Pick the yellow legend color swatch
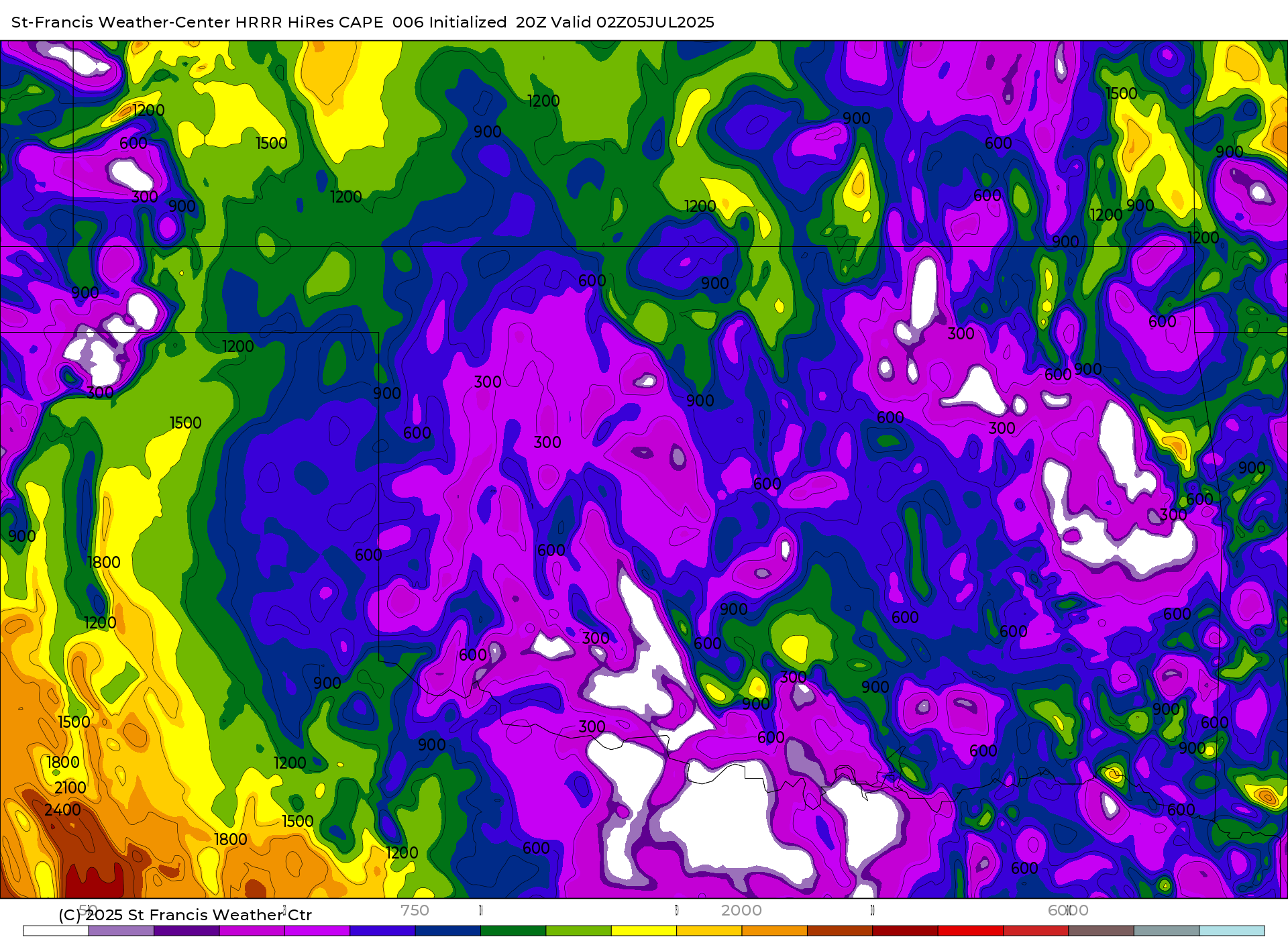Screen dimensions: 1288x939 [x=644, y=931]
